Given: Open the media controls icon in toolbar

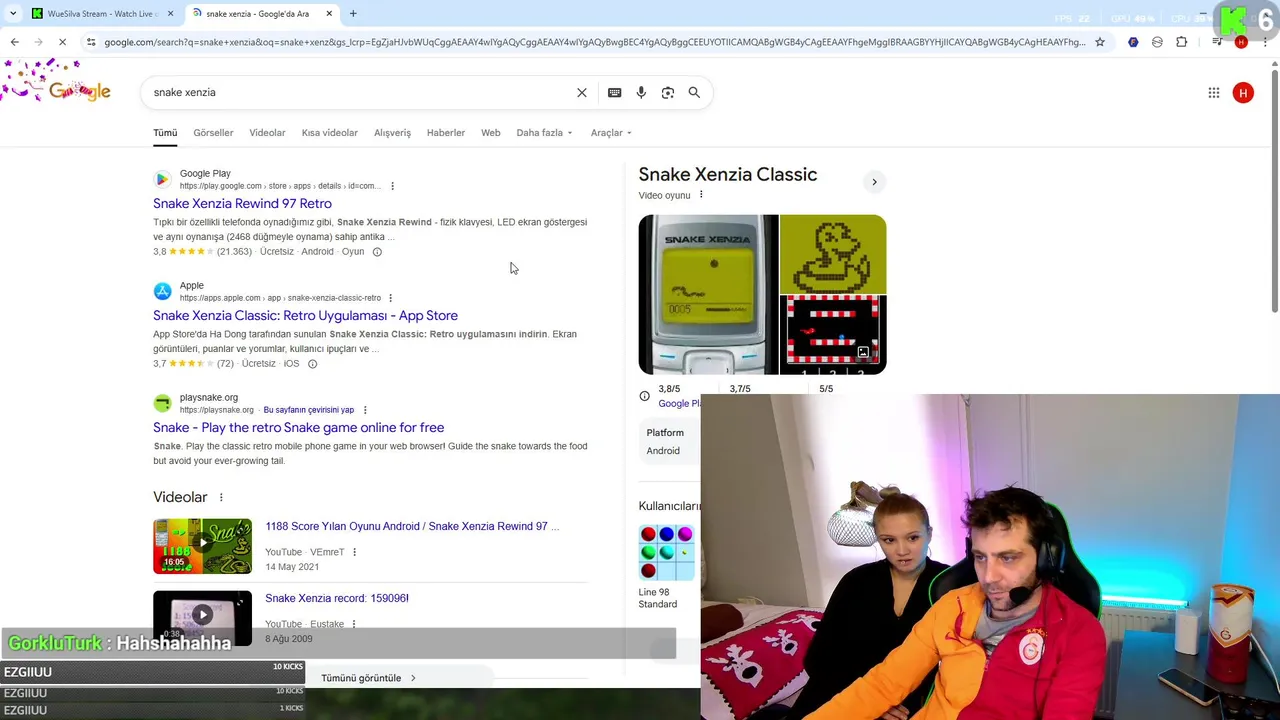Looking at the screenshot, I should [1217, 42].
